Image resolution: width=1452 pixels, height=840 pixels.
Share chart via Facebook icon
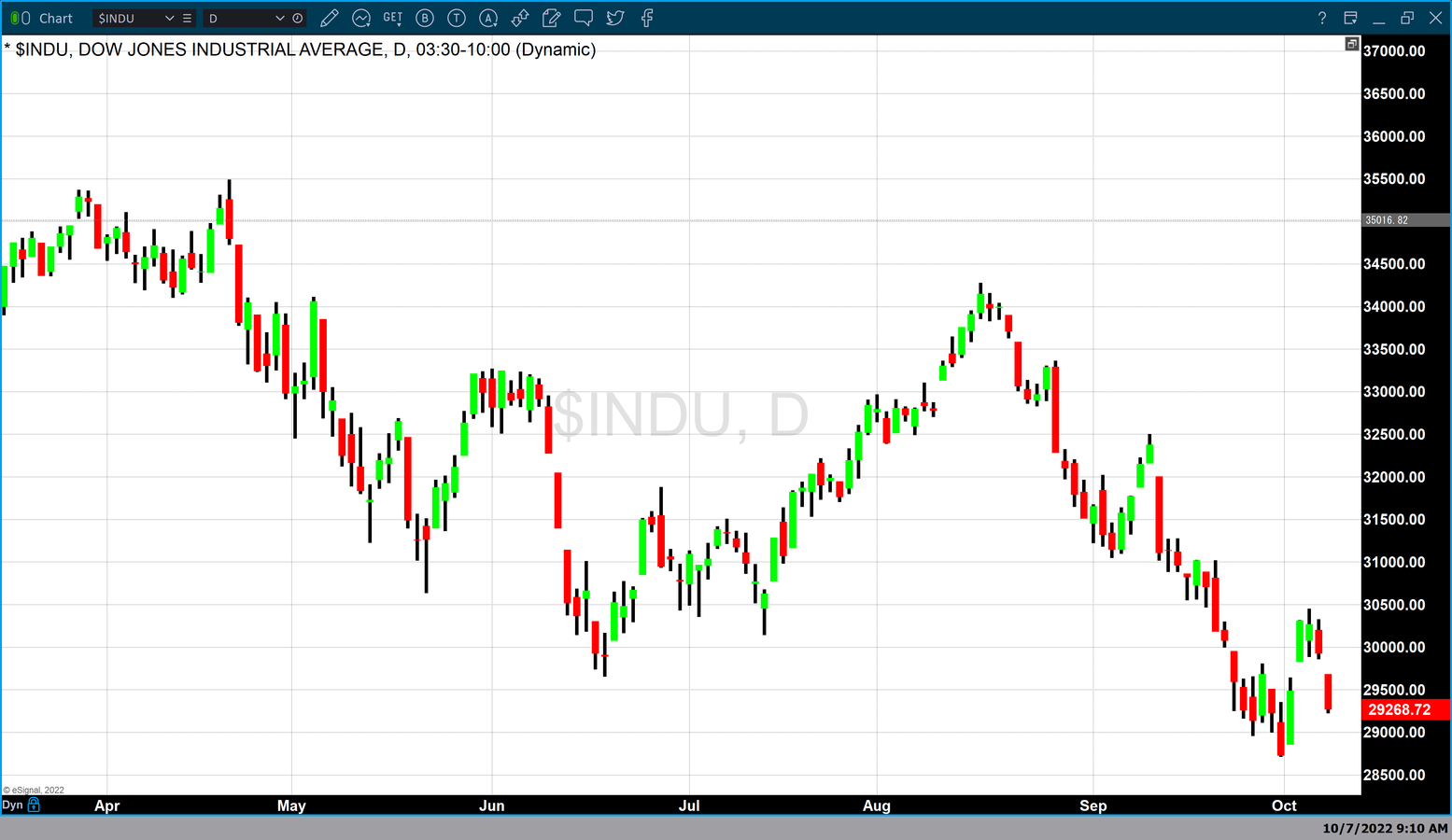[x=647, y=18]
